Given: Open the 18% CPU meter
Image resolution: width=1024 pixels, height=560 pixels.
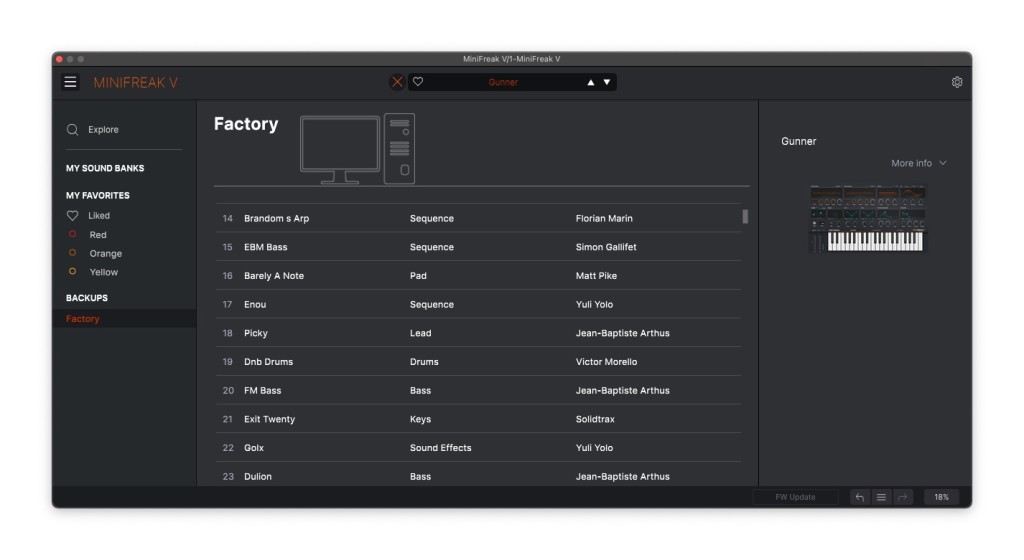Looking at the screenshot, I should (x=941, y=497).
